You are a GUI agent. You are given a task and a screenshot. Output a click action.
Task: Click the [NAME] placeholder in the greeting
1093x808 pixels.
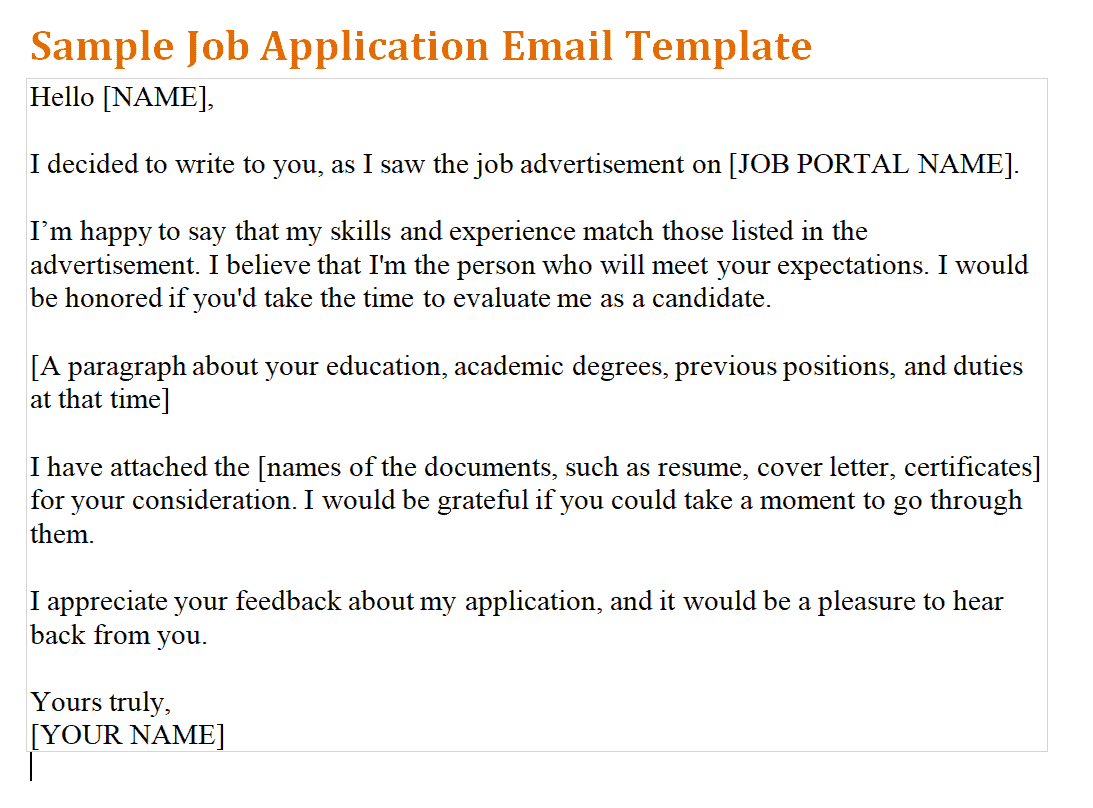158,98
